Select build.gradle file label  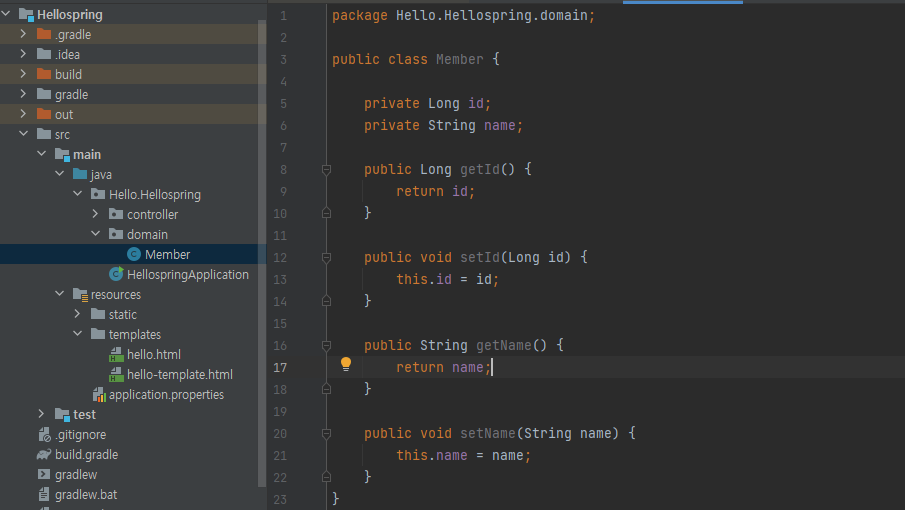click(x=86, y=455)
